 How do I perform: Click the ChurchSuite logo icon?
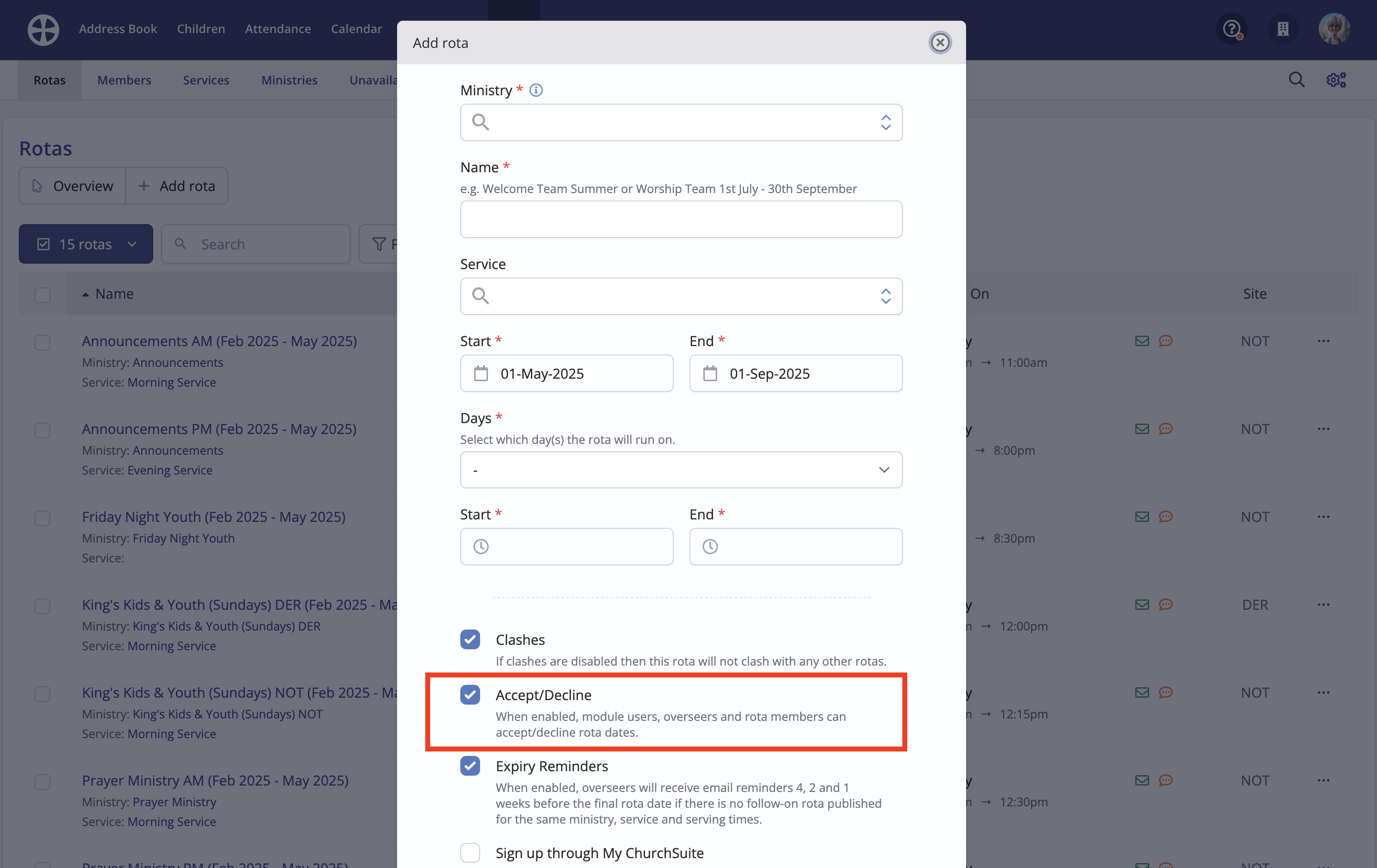(43, 29)
